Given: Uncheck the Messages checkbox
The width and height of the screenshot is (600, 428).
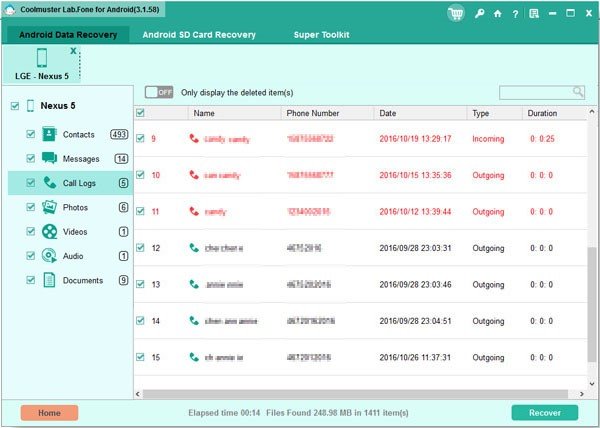Looking at the screenshot, I should (30, 158).
